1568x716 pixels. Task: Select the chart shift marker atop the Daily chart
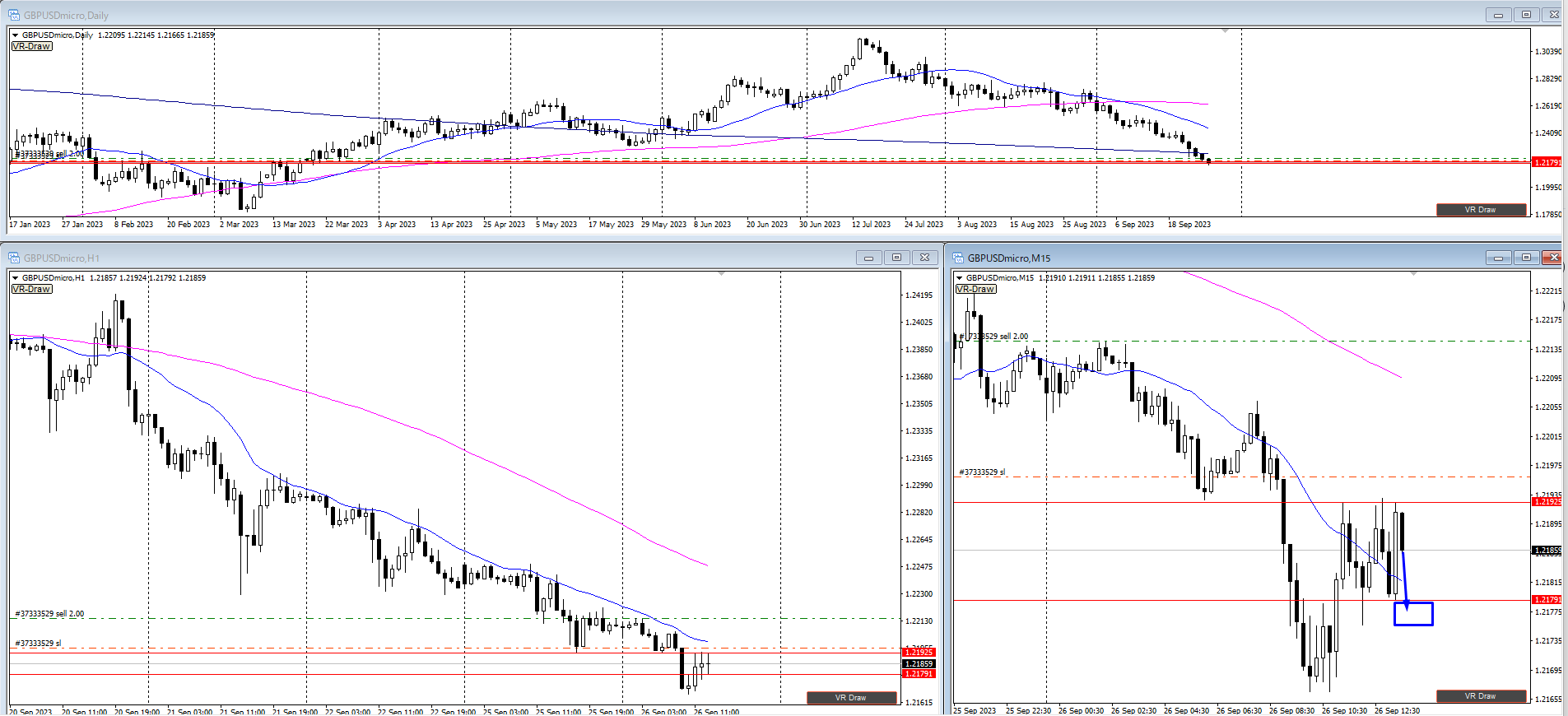tap(1225, 30)
